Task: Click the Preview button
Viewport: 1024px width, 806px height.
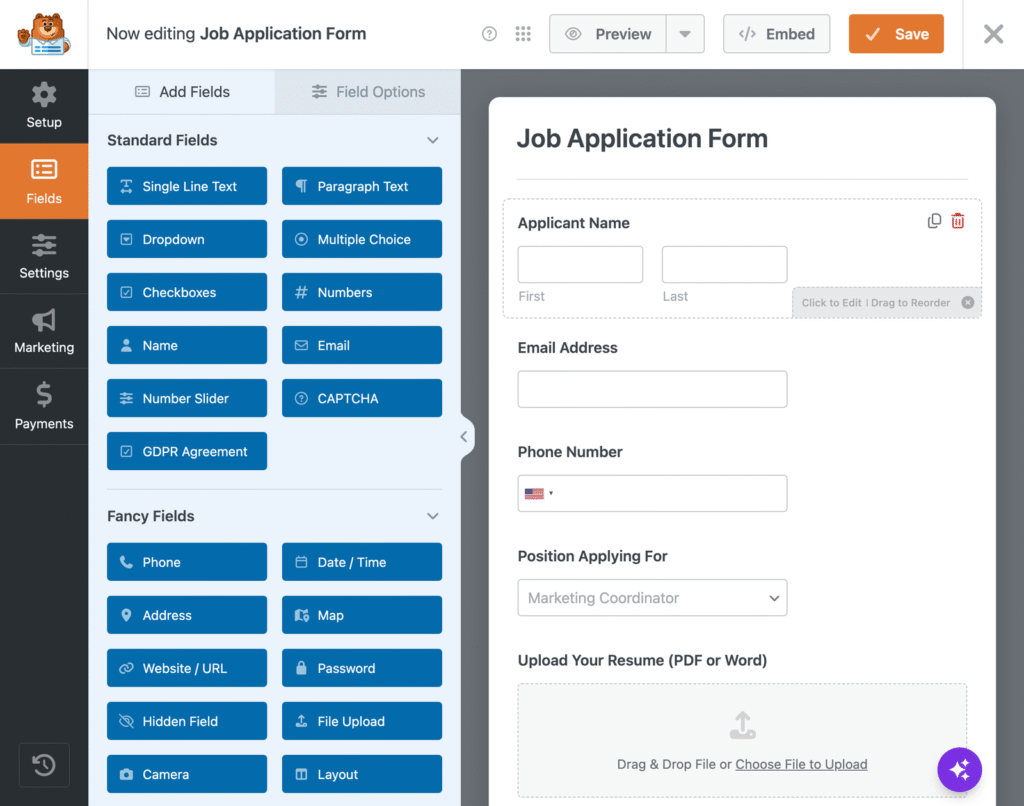Action: coord(608,34)
